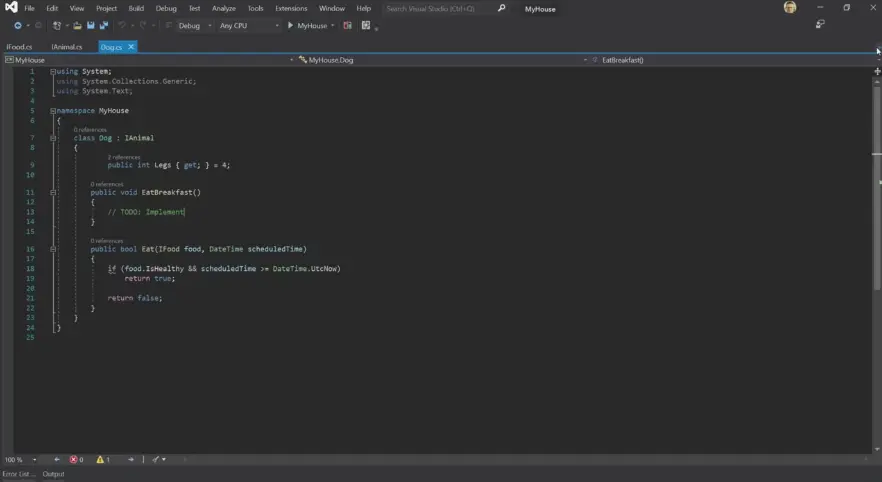Open the File menu
This screenshot has width=882, height=482.
[x=29, y=8]
